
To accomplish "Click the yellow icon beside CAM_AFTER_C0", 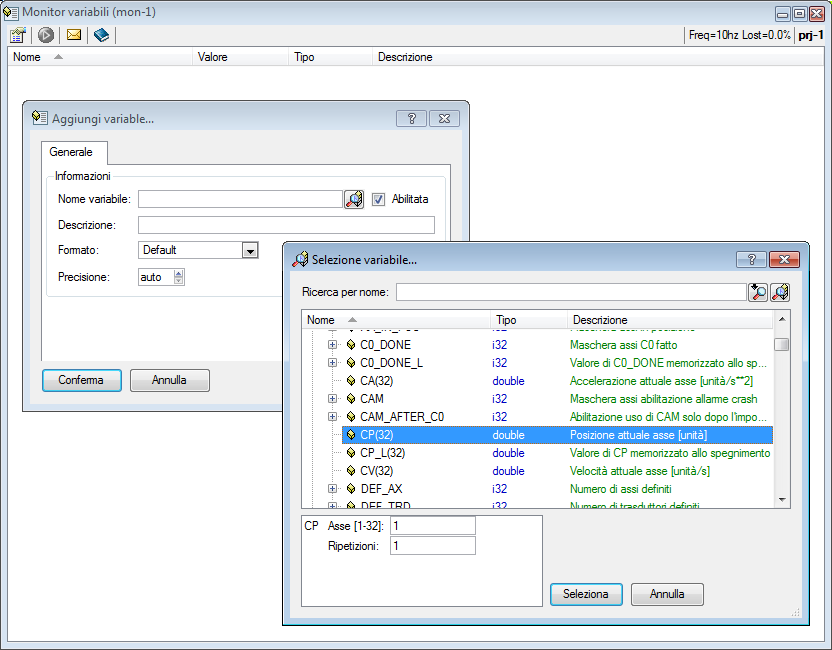I will (x=351, y=417).
